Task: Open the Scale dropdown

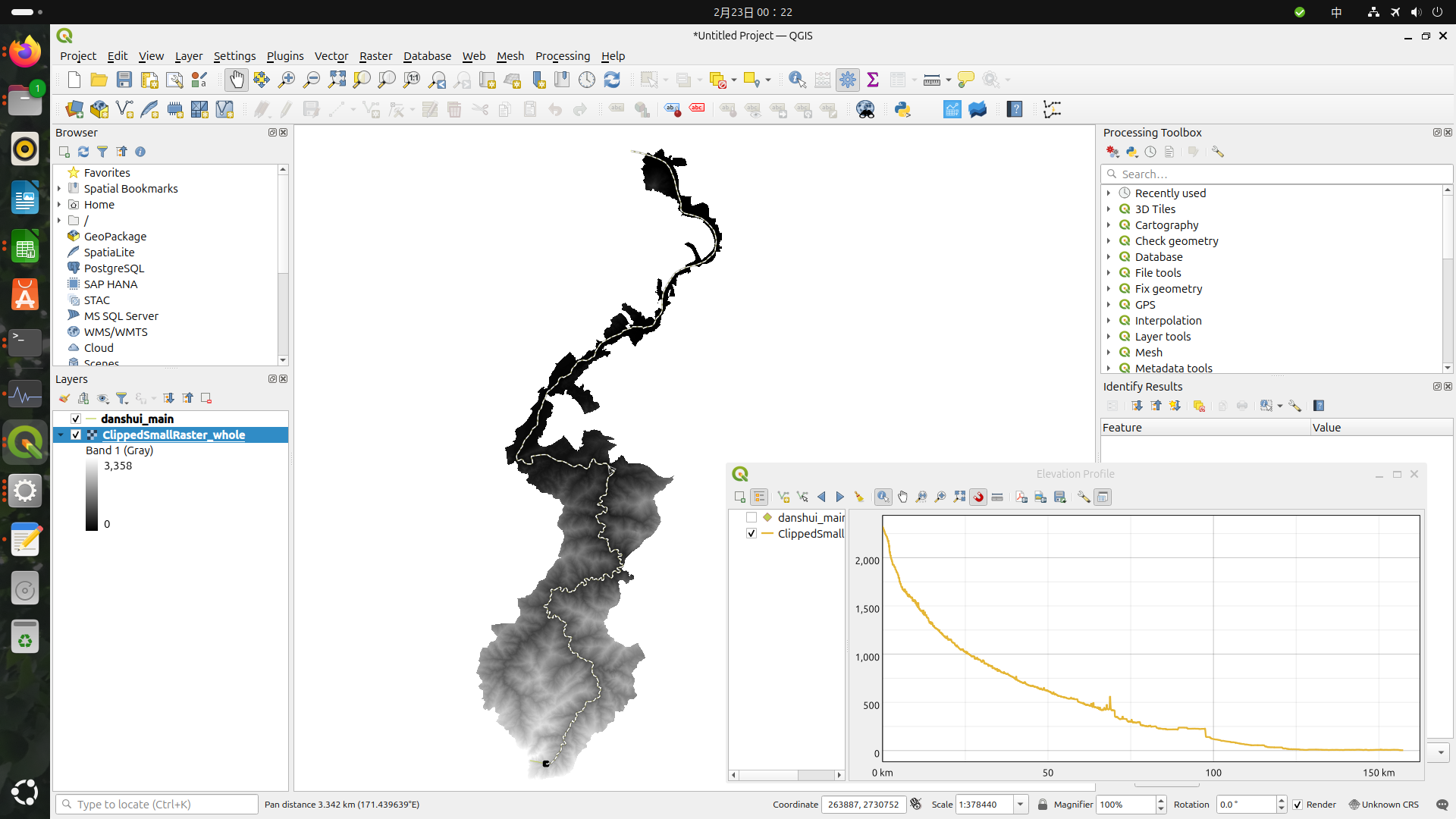Action: tap(1021, 805)
